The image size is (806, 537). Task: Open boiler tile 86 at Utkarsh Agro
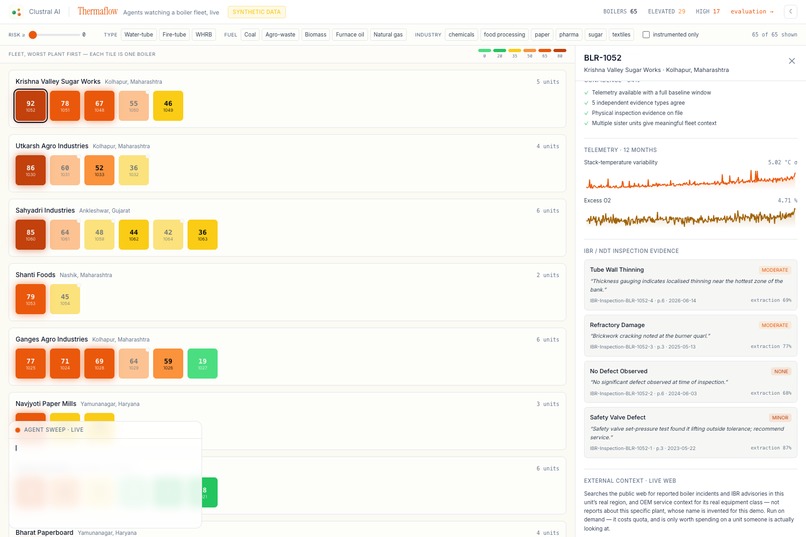pos(31,170)
